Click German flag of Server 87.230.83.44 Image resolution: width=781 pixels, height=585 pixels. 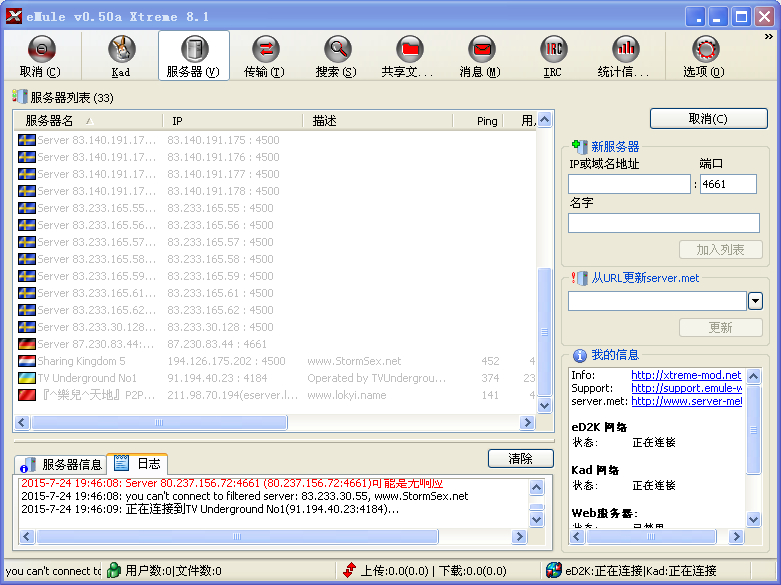[27, 344]
